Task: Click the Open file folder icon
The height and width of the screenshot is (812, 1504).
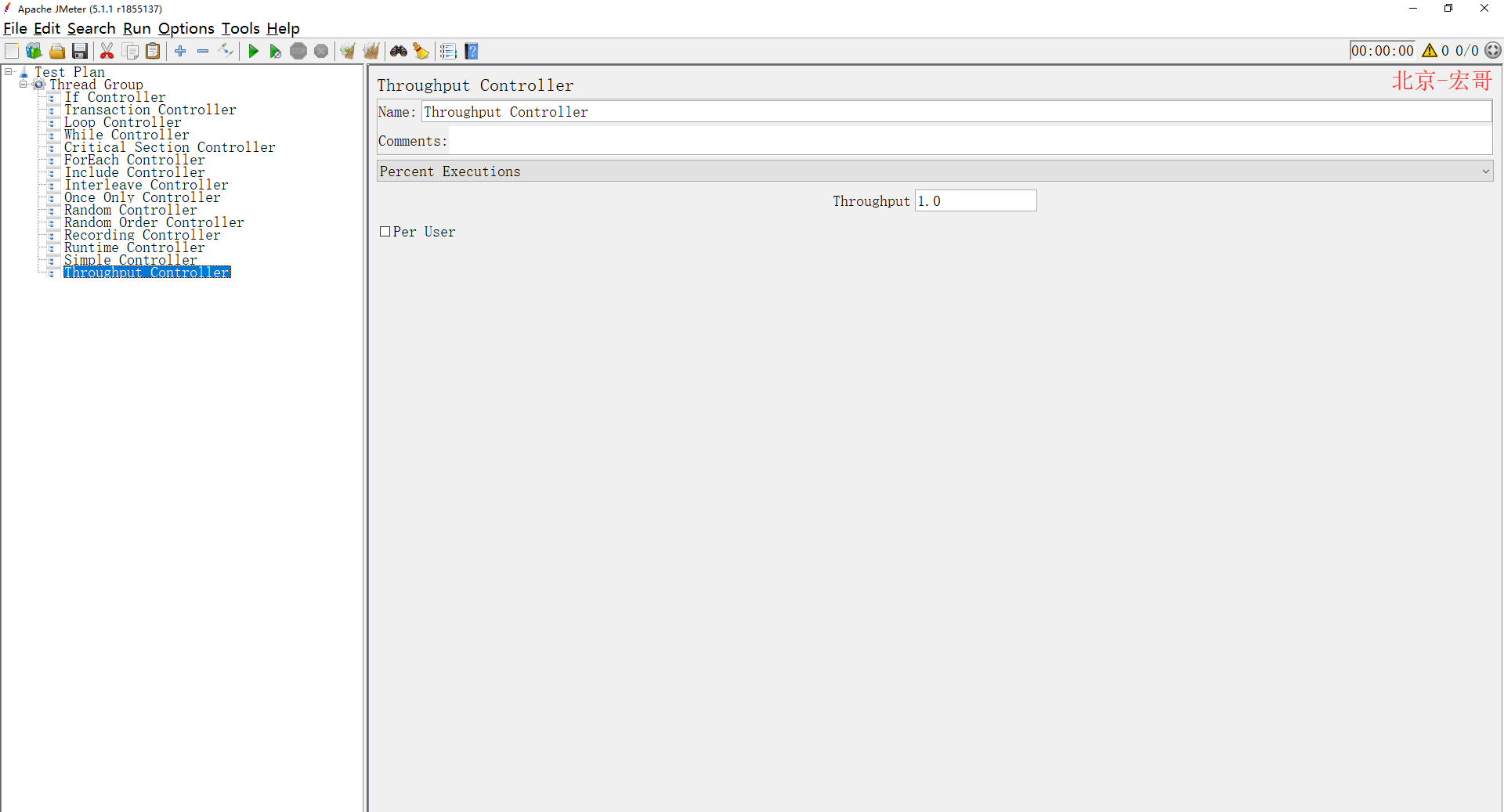Action: [57, 51]
